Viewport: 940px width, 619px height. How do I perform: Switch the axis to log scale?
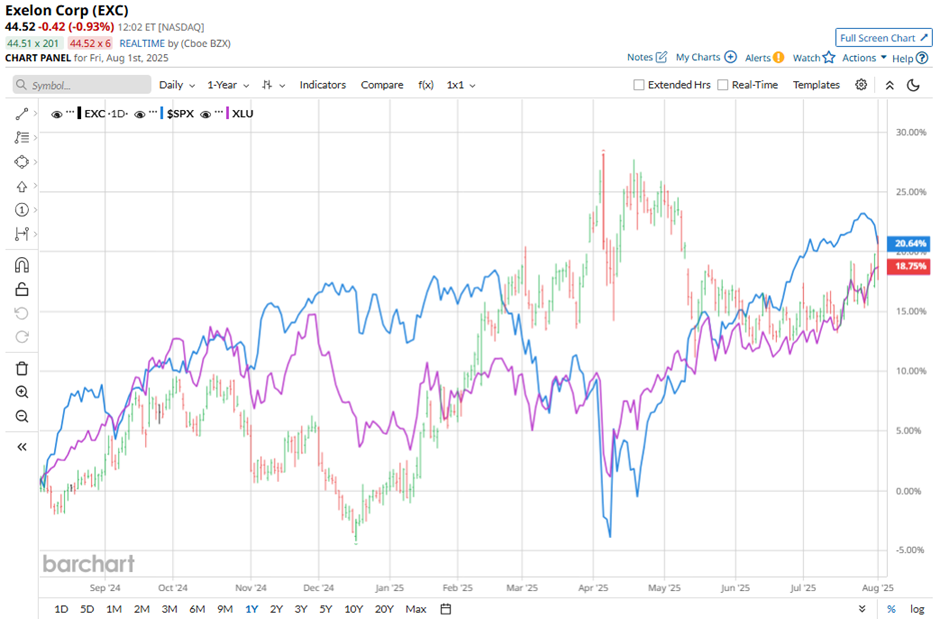917,609
